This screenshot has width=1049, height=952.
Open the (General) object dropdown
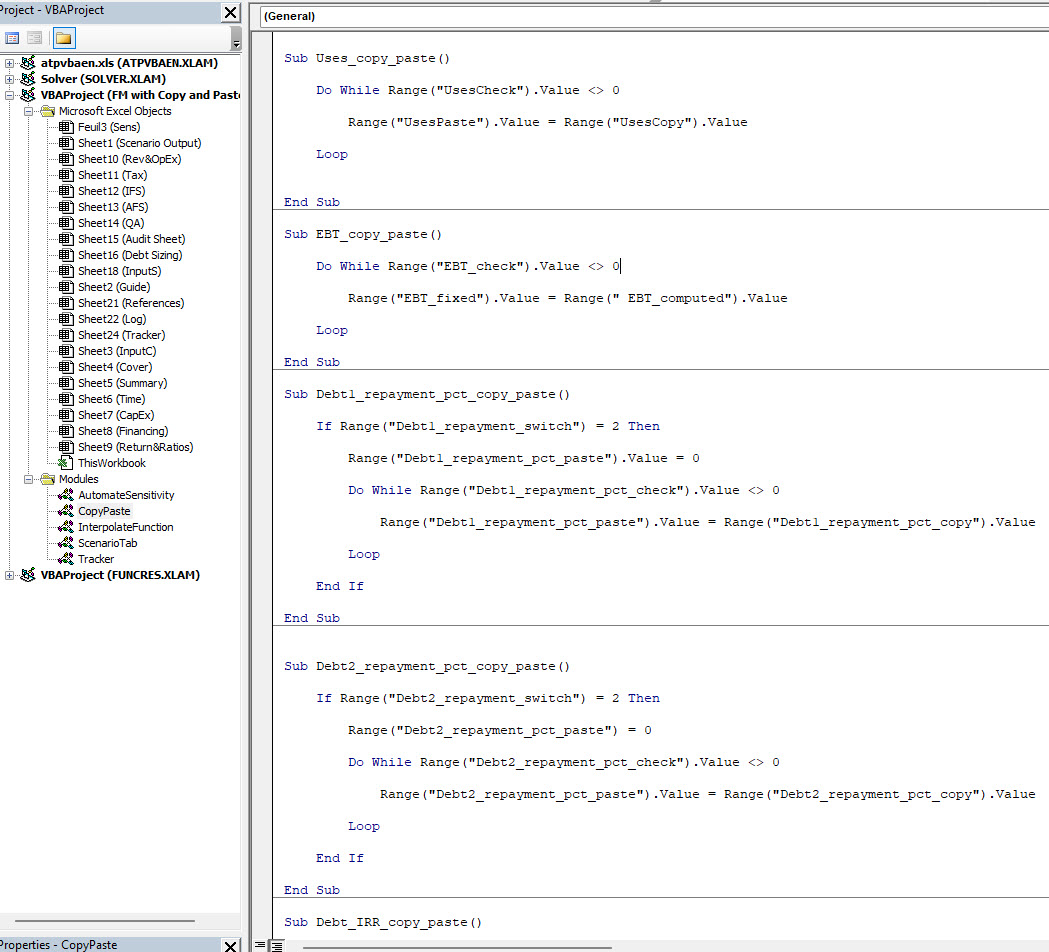tap(654, 16)
